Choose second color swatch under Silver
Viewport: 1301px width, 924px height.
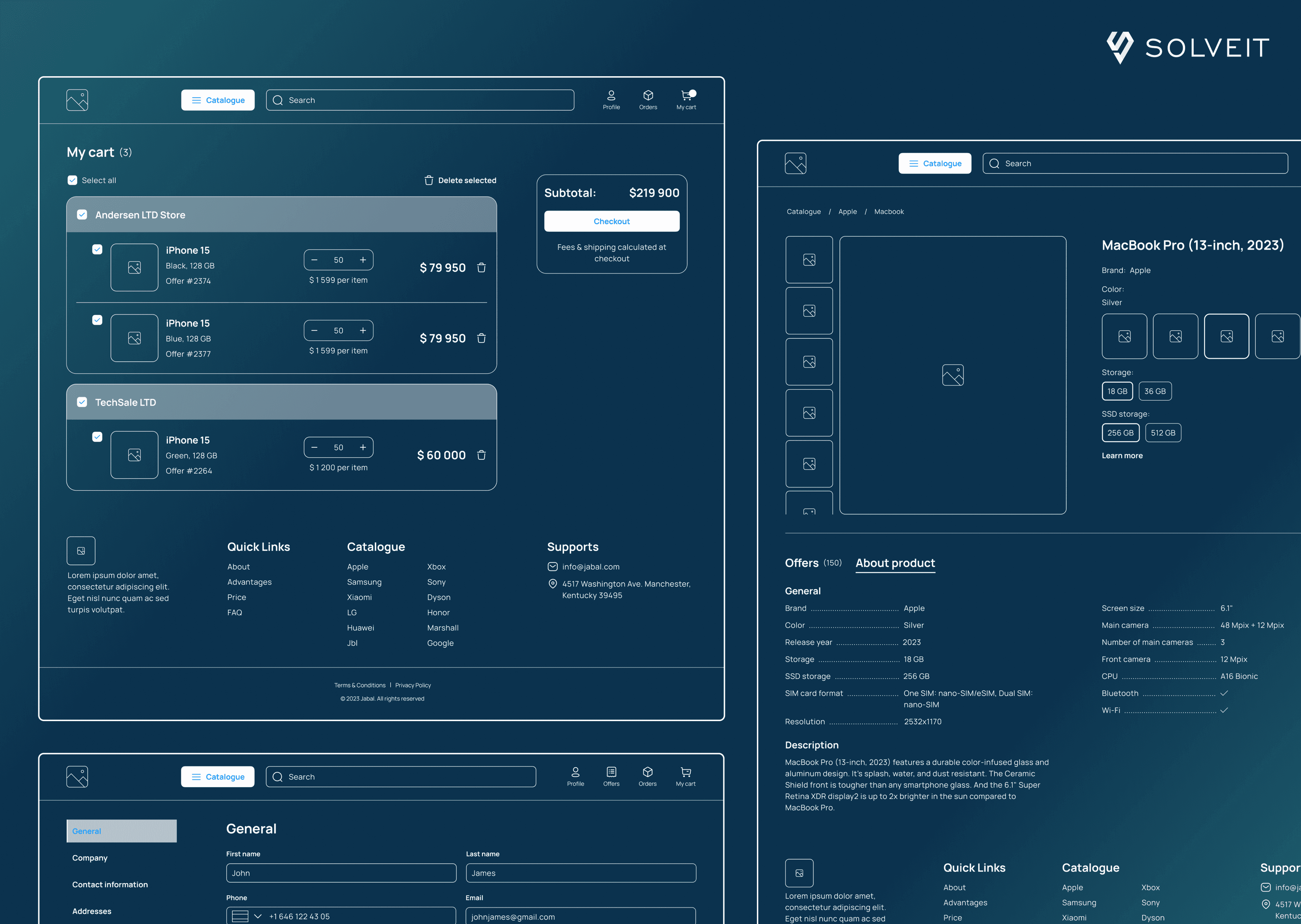pyautogui.click(x=1176, y=336)
